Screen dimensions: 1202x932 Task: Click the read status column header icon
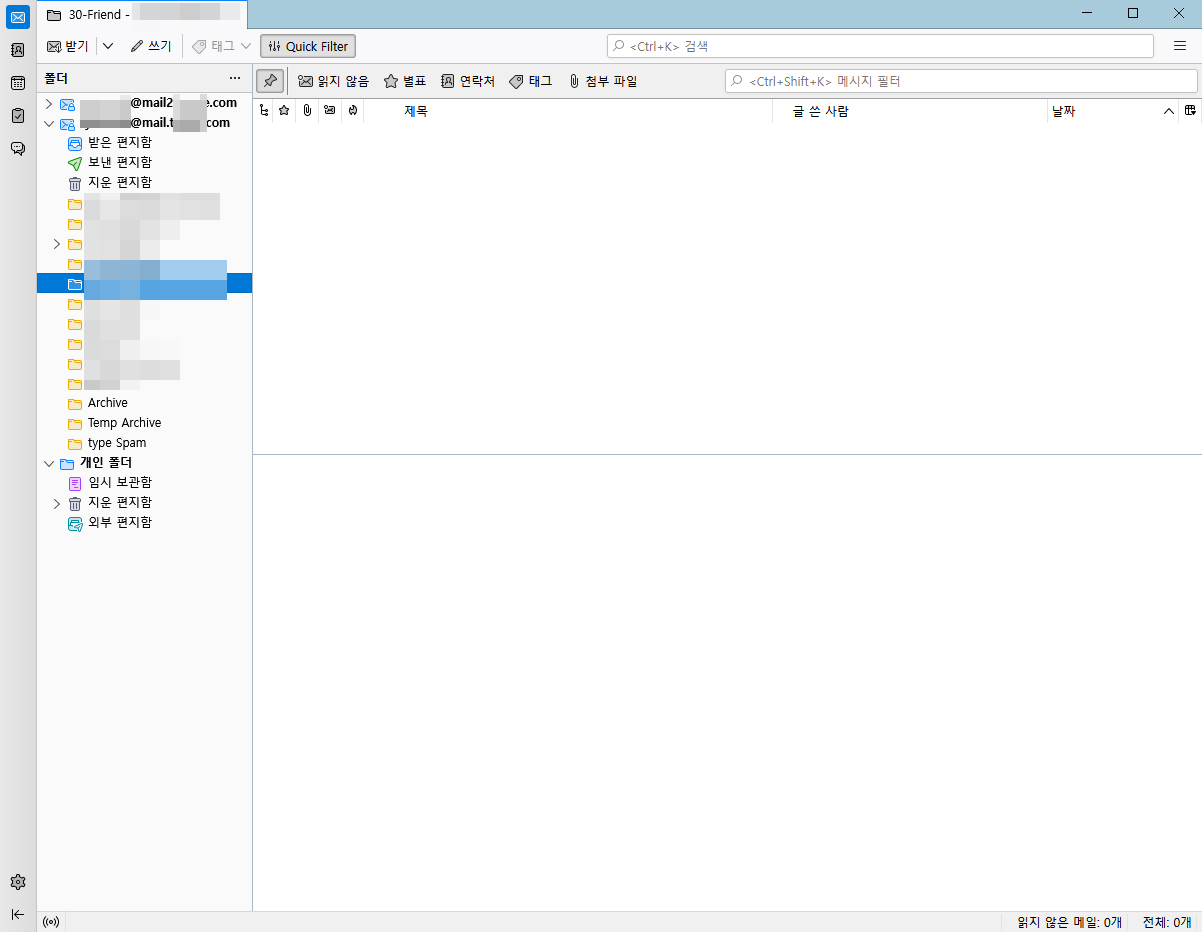[329, 111]
